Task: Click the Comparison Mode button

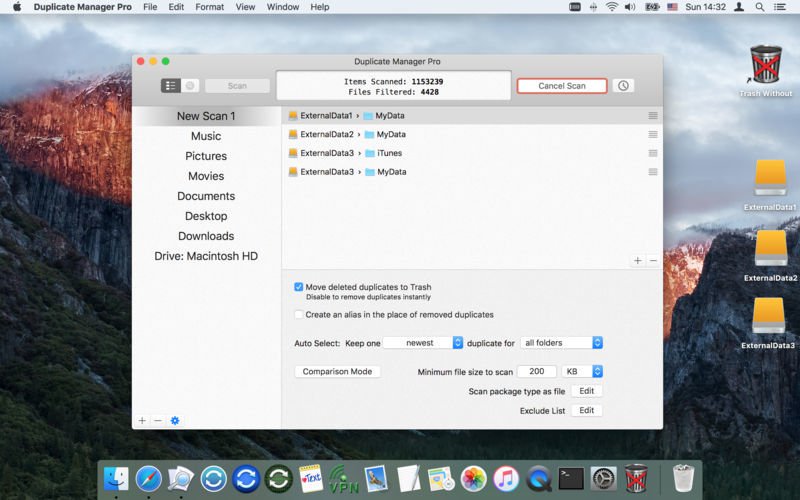Action: [x=337, y=371]
